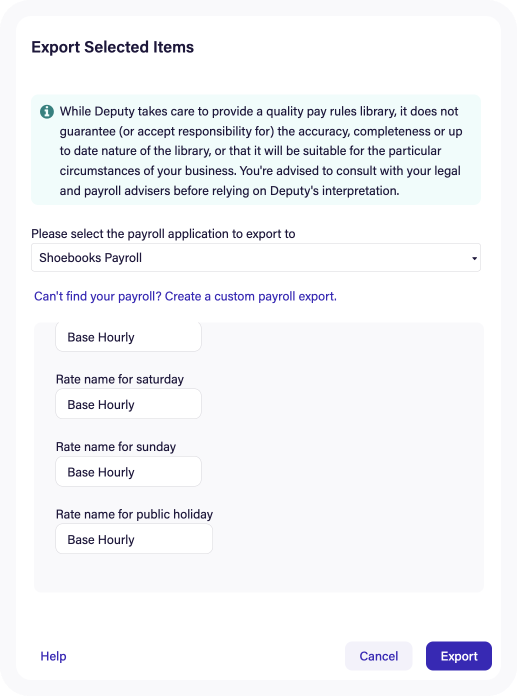Click the public holiday rate name input field

click(134, 539)
